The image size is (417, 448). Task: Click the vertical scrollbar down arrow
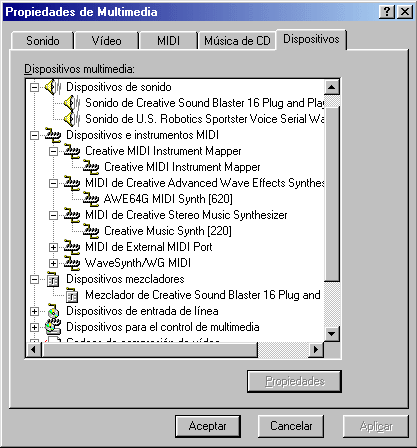pos(332,334)
